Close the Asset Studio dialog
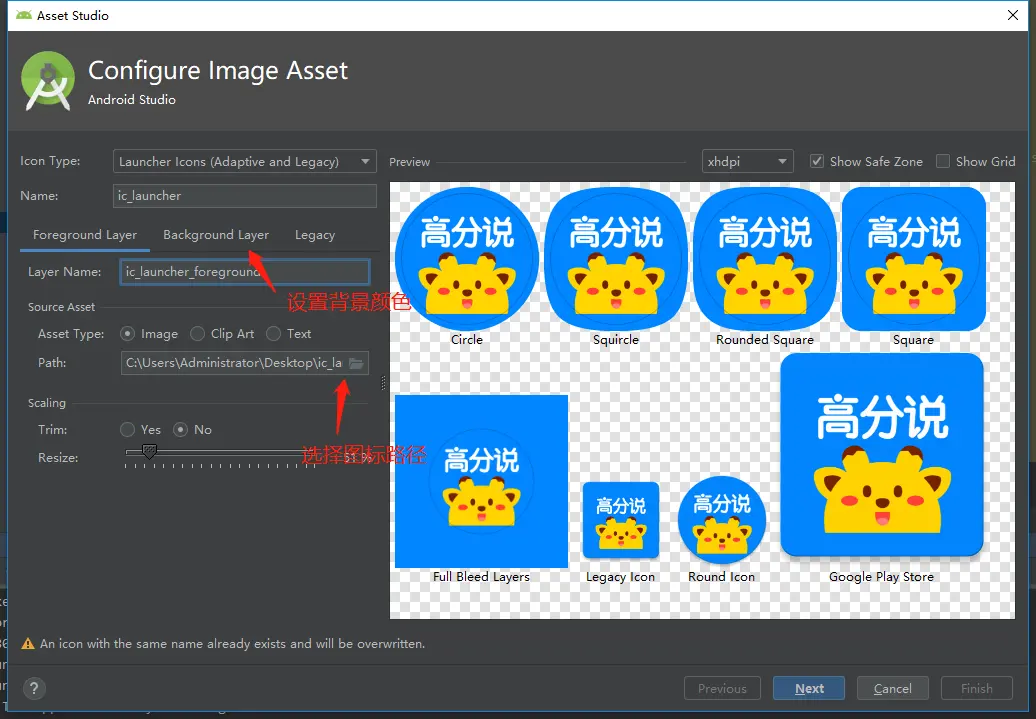This screenshot has height=719, width=1036. coord(1012,15)
